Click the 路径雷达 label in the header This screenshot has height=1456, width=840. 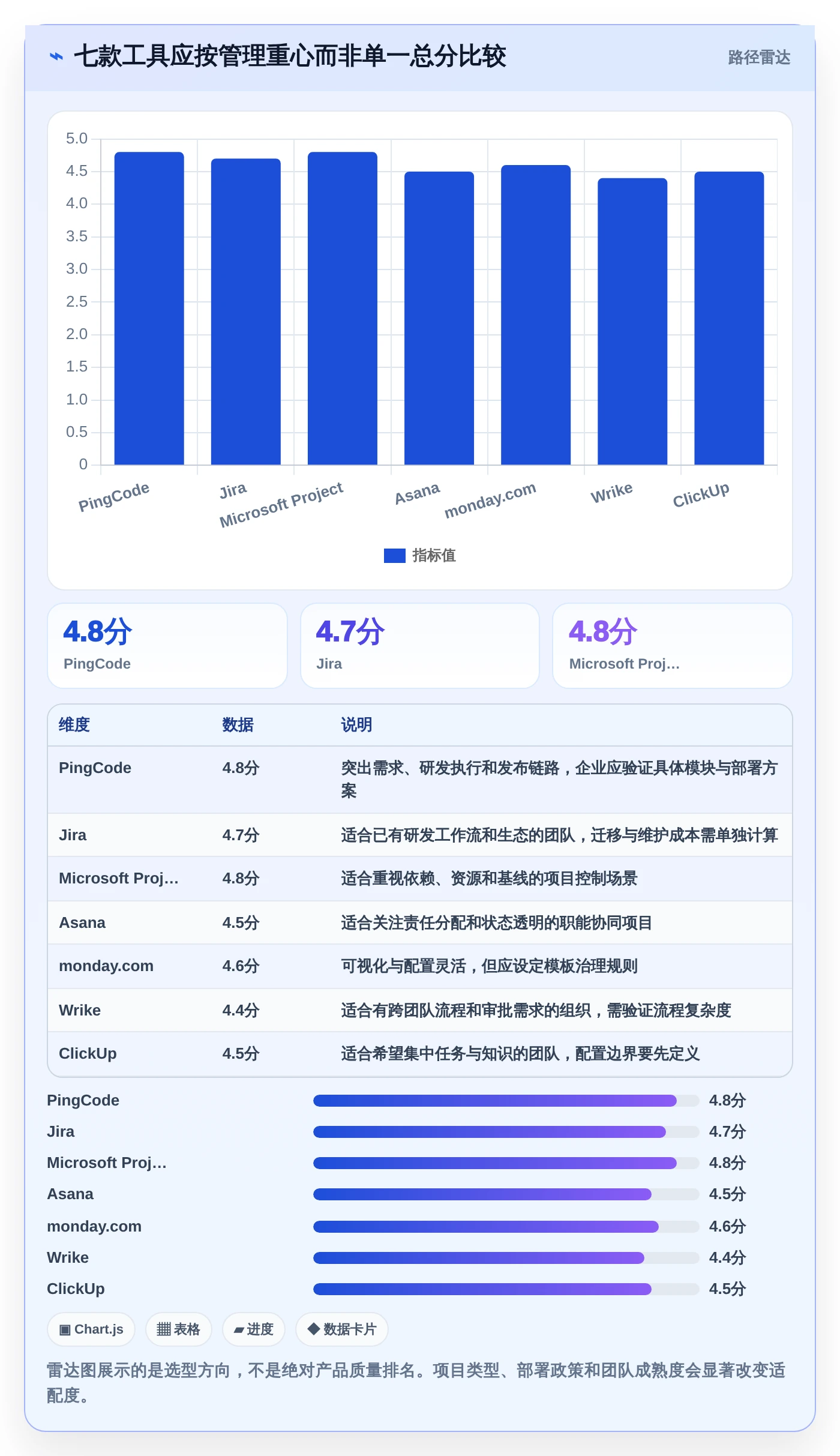tap(759, 58)
